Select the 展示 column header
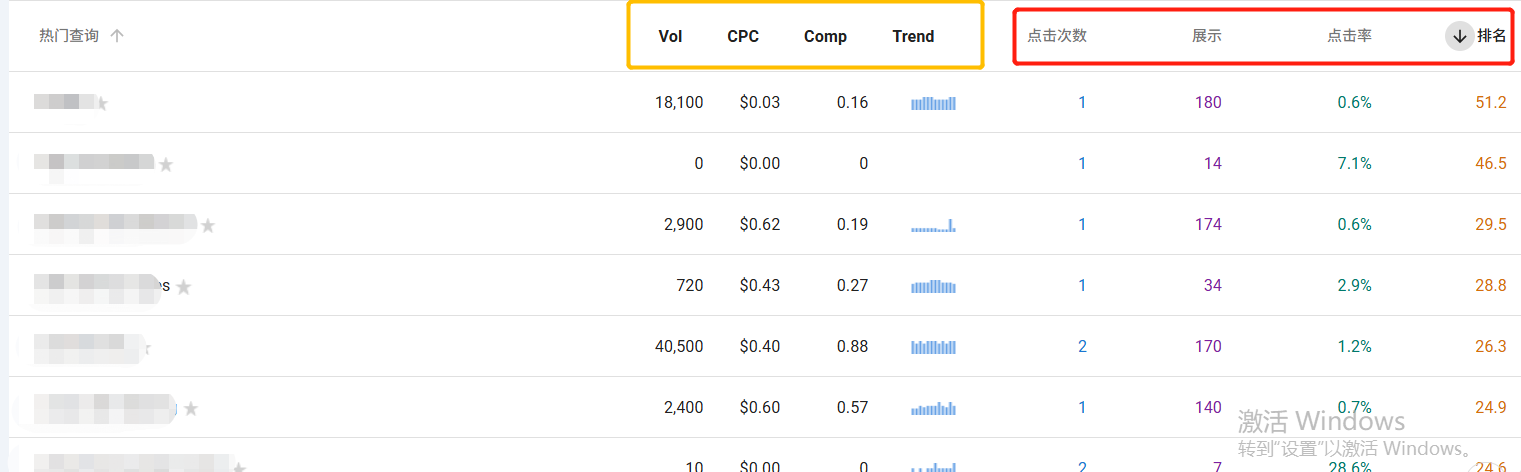 pyautogui.click(x=1206, y=36)
